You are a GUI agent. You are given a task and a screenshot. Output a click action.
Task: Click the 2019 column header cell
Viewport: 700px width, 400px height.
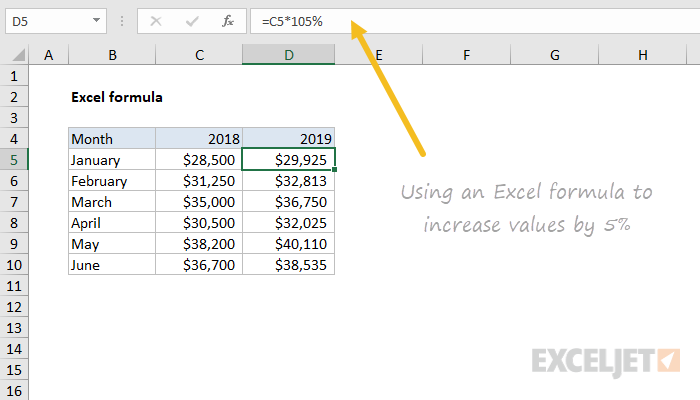[288, 139]
